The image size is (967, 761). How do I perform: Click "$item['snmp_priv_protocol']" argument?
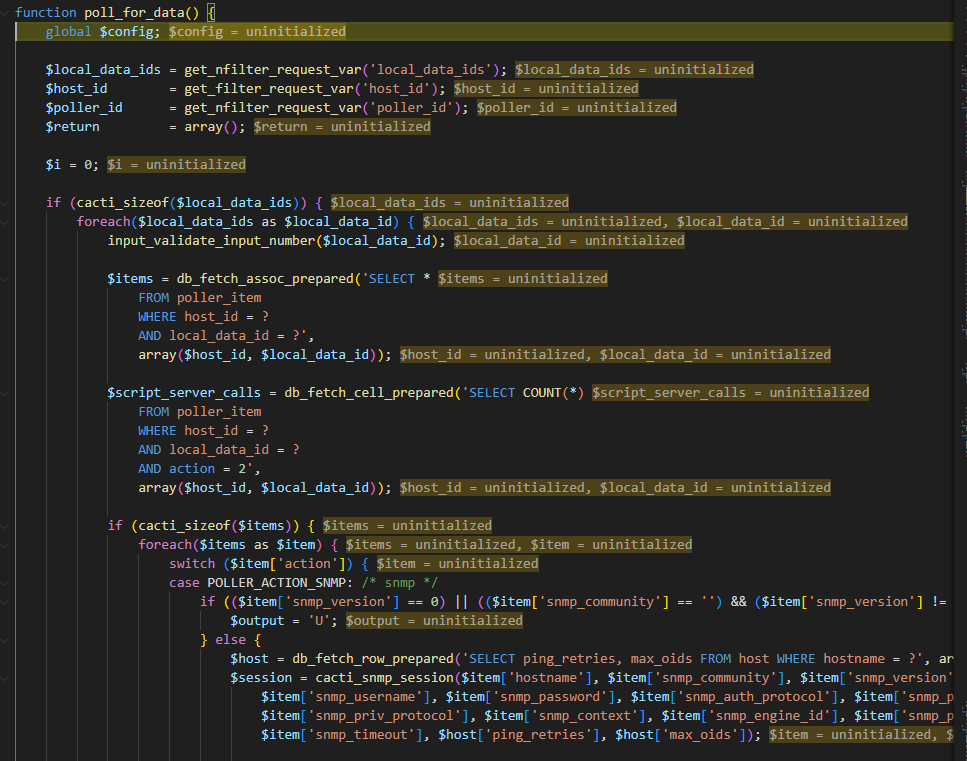tap(364, 716)
